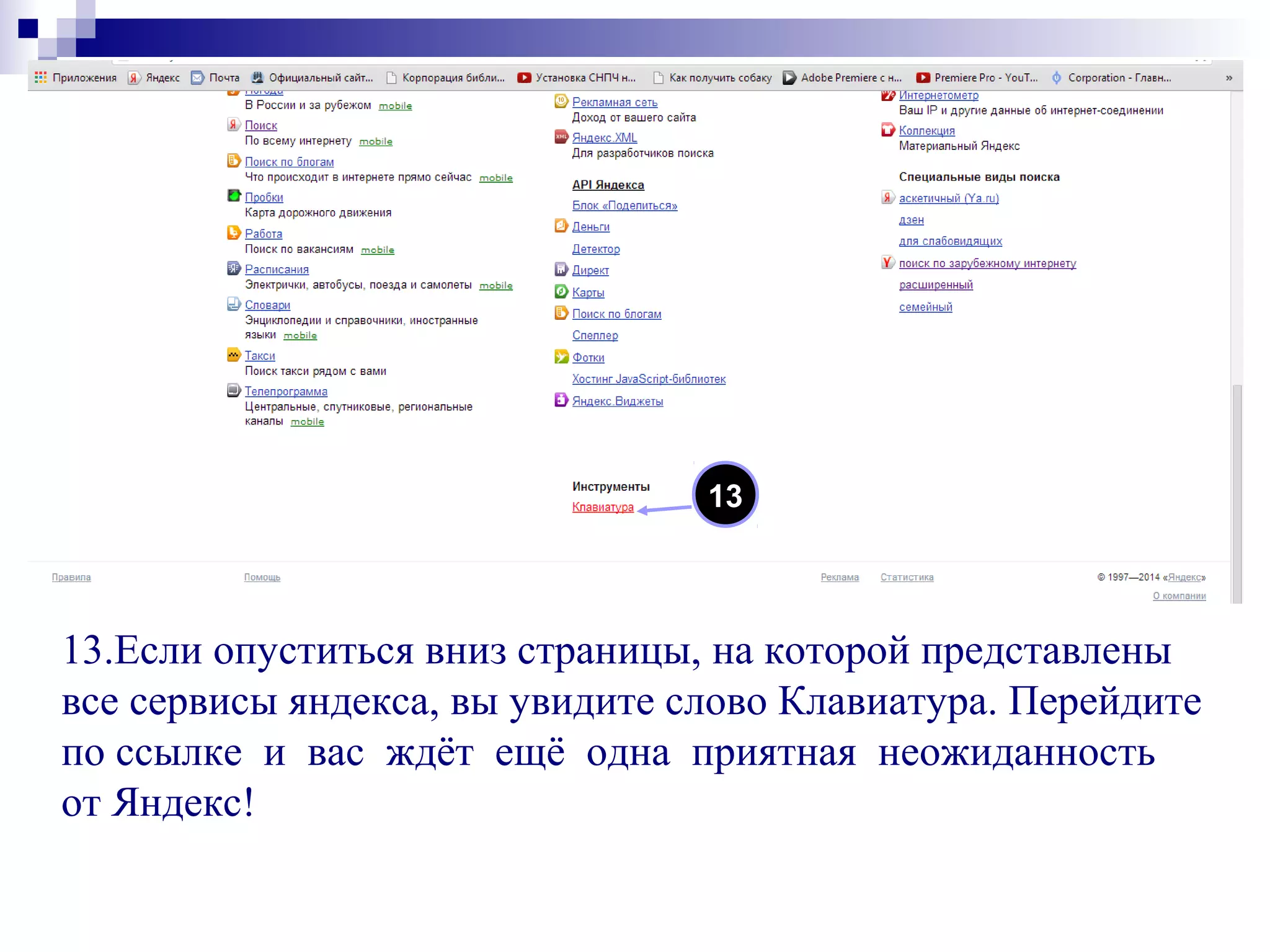Image resolution: width=1270 pixels, height=952 pixels.
Task: Click the Словари service icon
Action: click(234, 304)
